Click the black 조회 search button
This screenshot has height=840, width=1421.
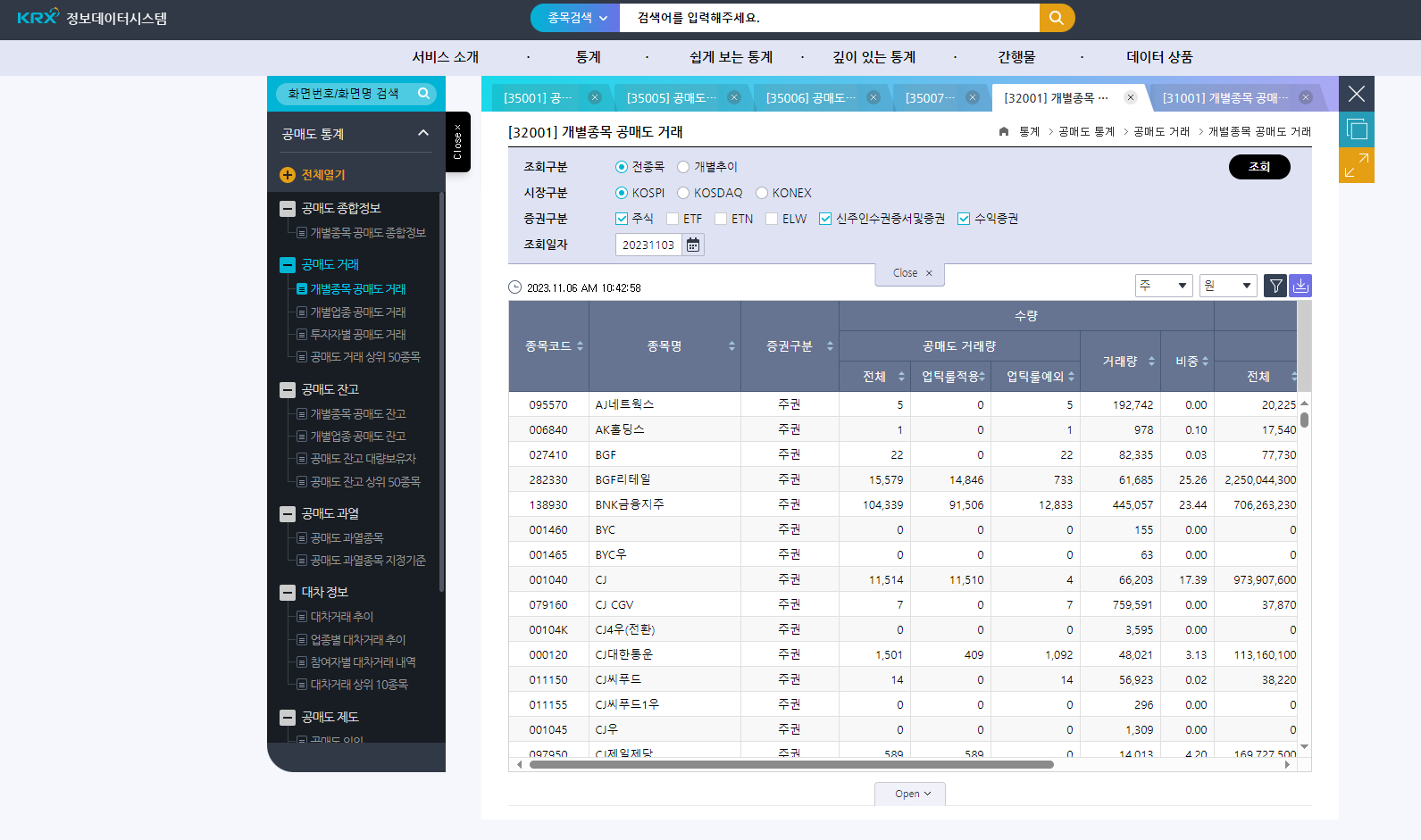point(1259,167)
